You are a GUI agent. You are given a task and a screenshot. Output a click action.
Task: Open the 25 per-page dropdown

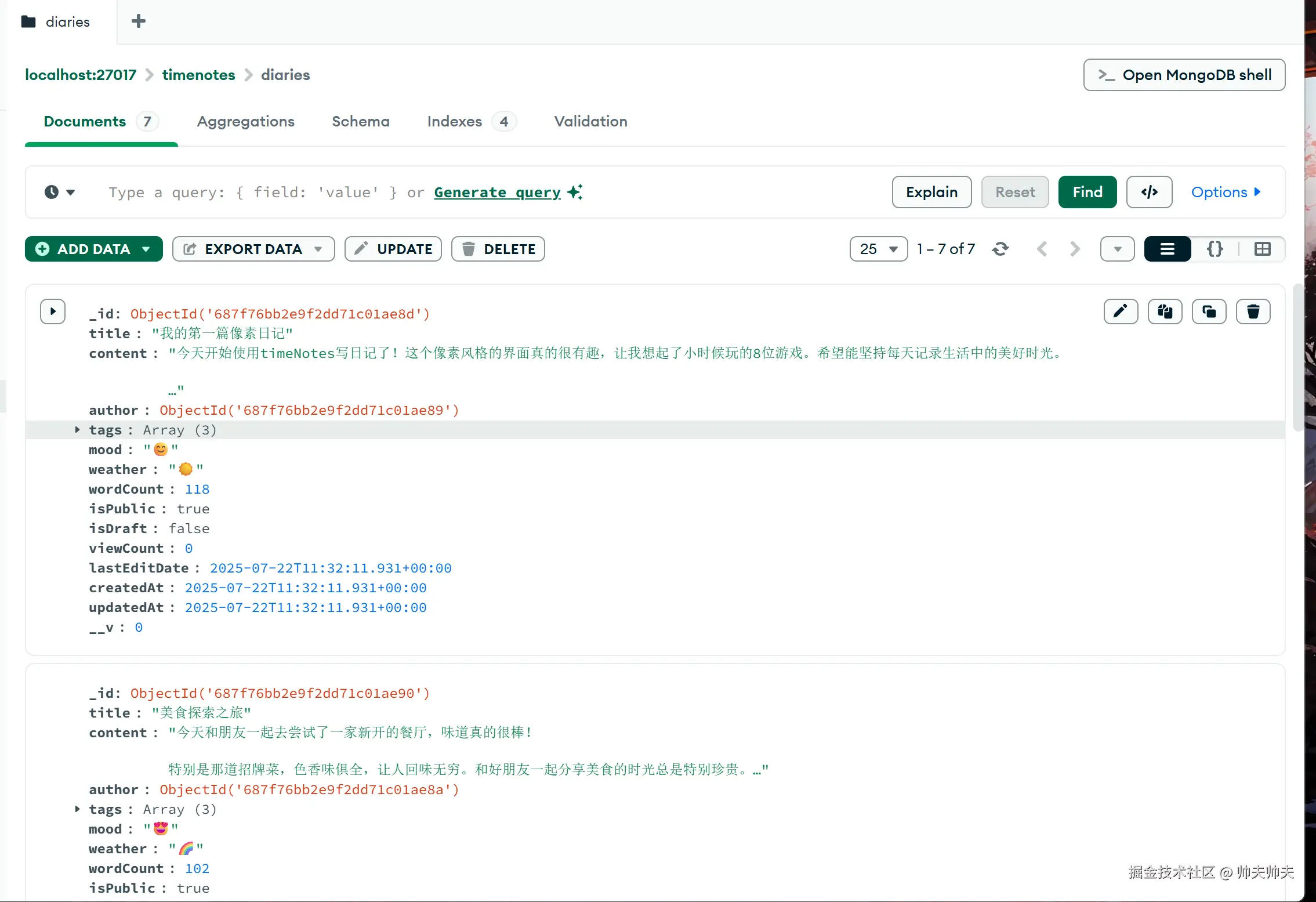click(x=878, y=249)
